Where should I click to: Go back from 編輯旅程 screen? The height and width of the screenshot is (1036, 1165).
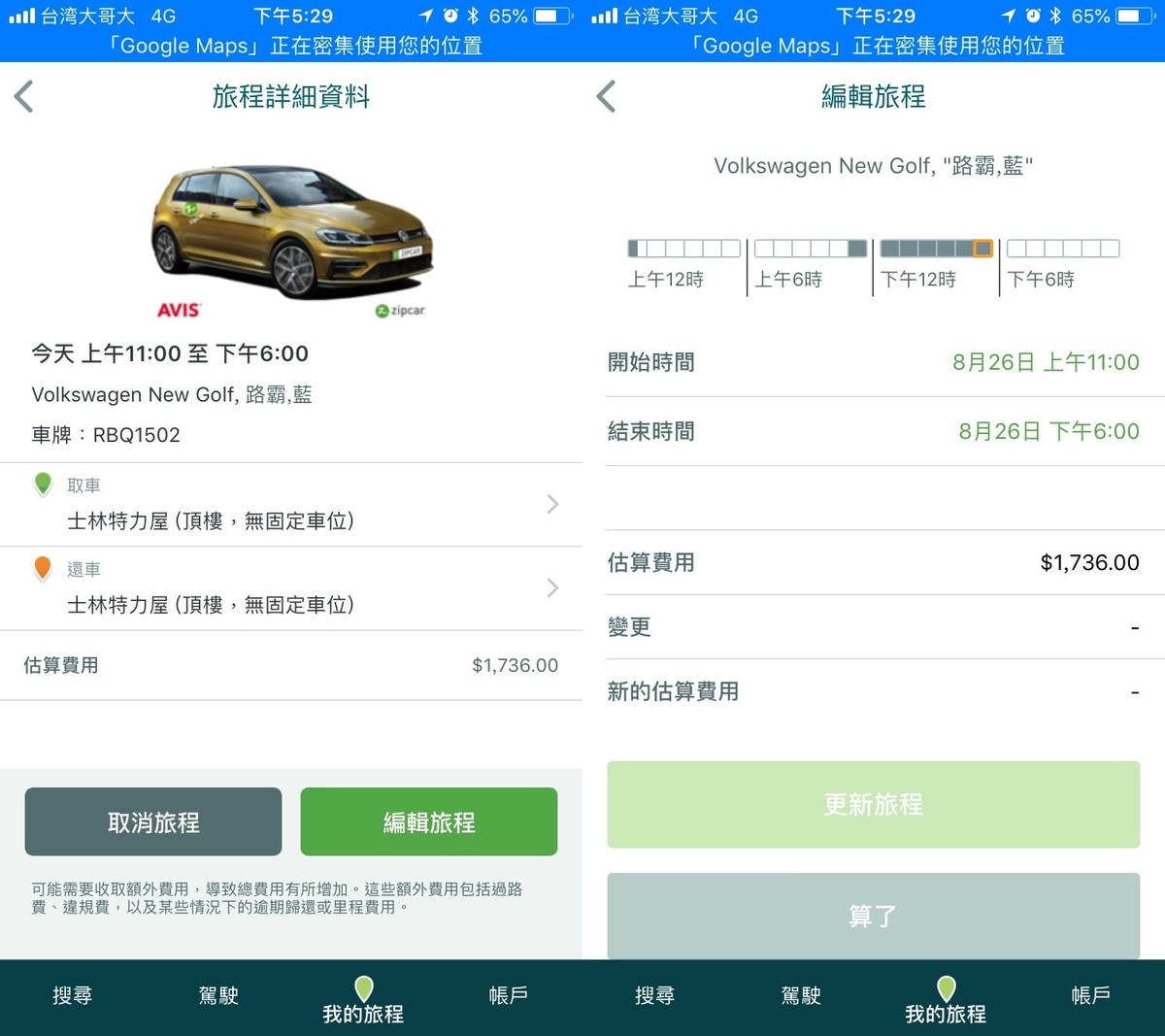click(607, 96)
